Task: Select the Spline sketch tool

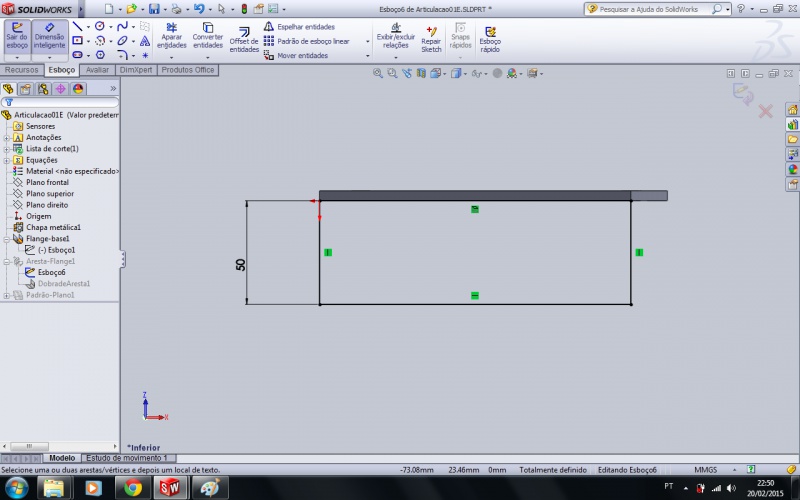Action: point(122,27)
